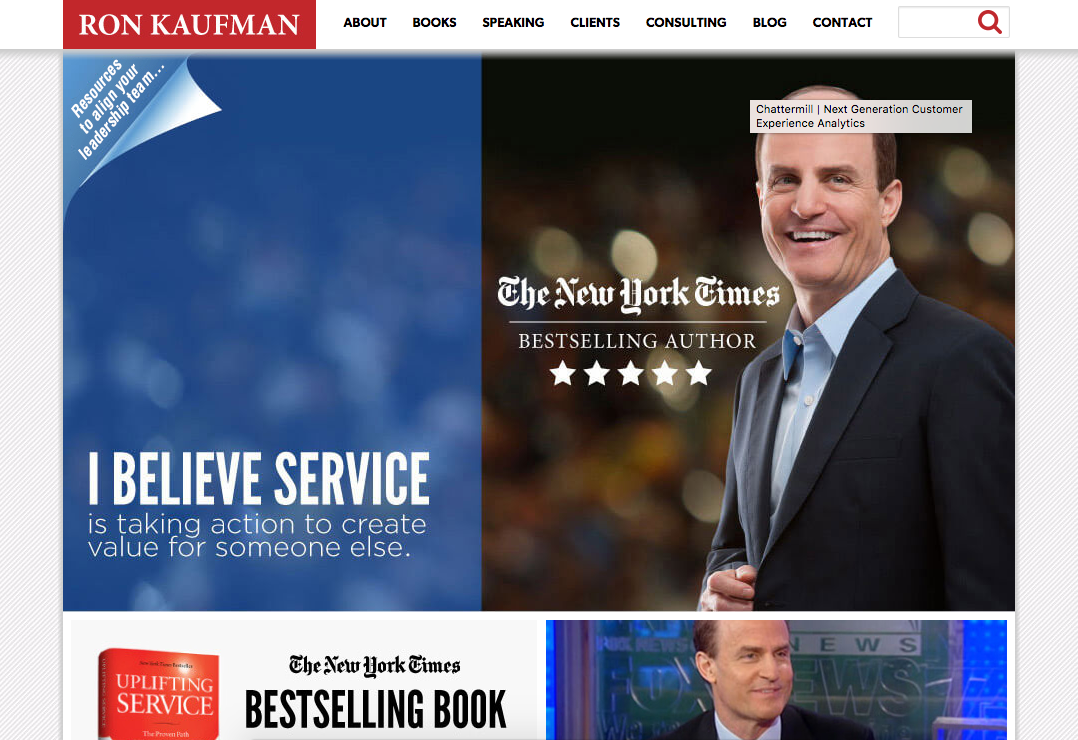Click The New York Times logo in hero
The image size is (1078, 740).
coord(638,294)
